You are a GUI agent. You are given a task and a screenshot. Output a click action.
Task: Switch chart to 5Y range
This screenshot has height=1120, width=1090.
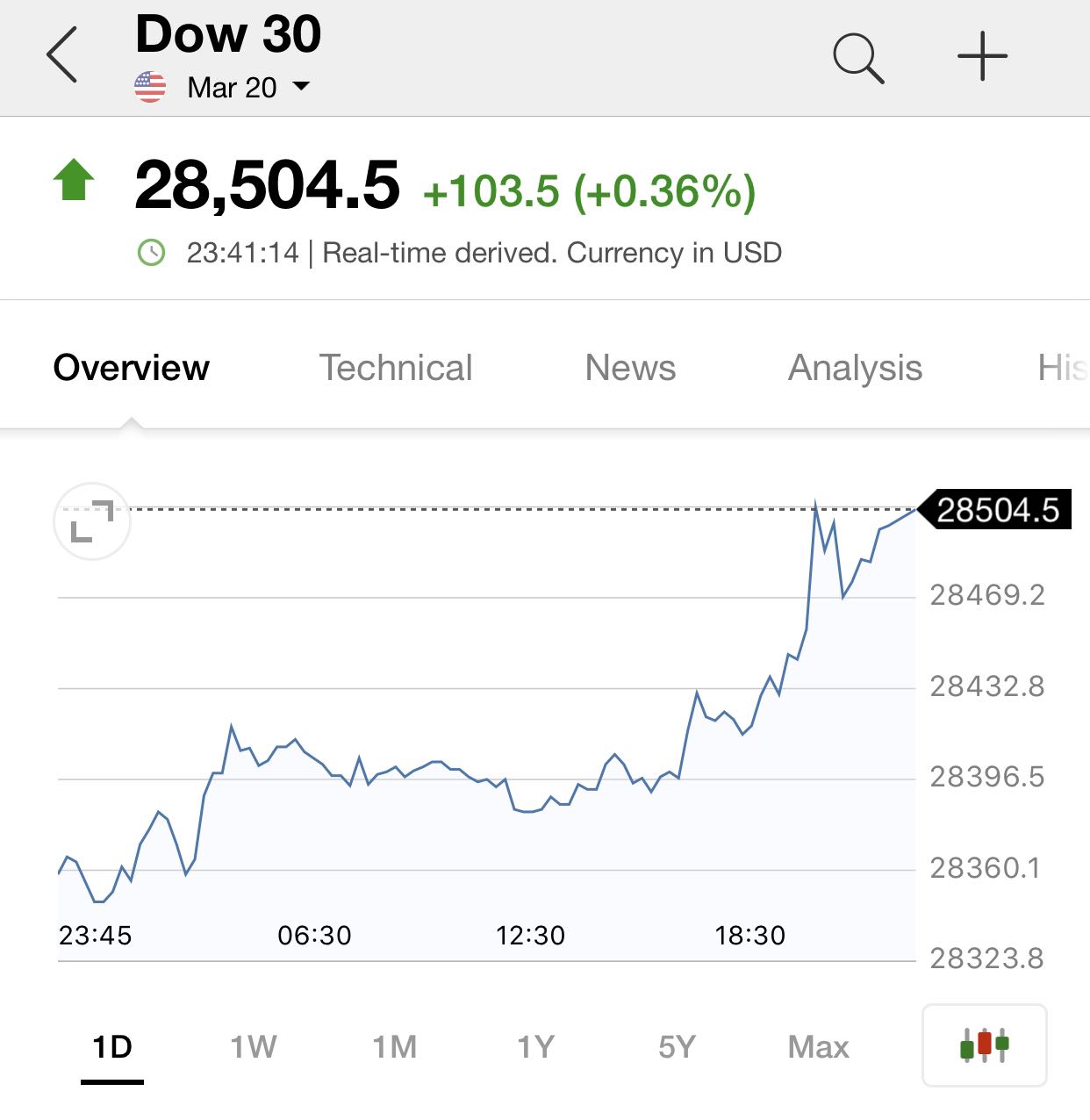677,1046
